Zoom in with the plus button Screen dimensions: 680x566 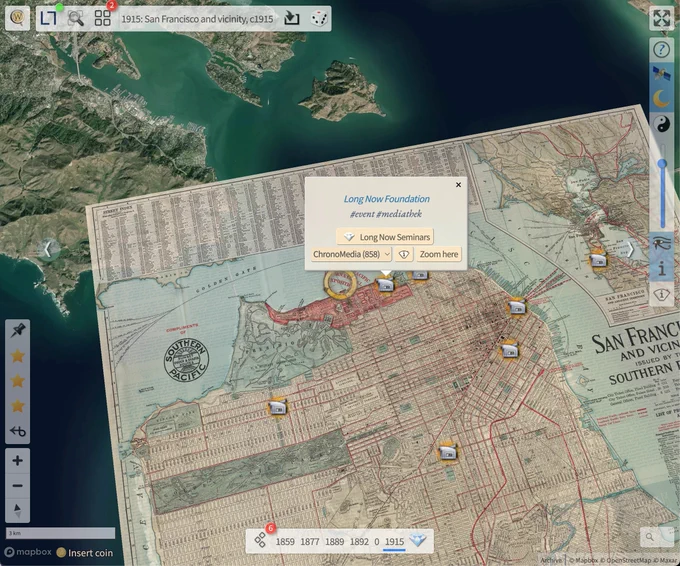[17, 461]
